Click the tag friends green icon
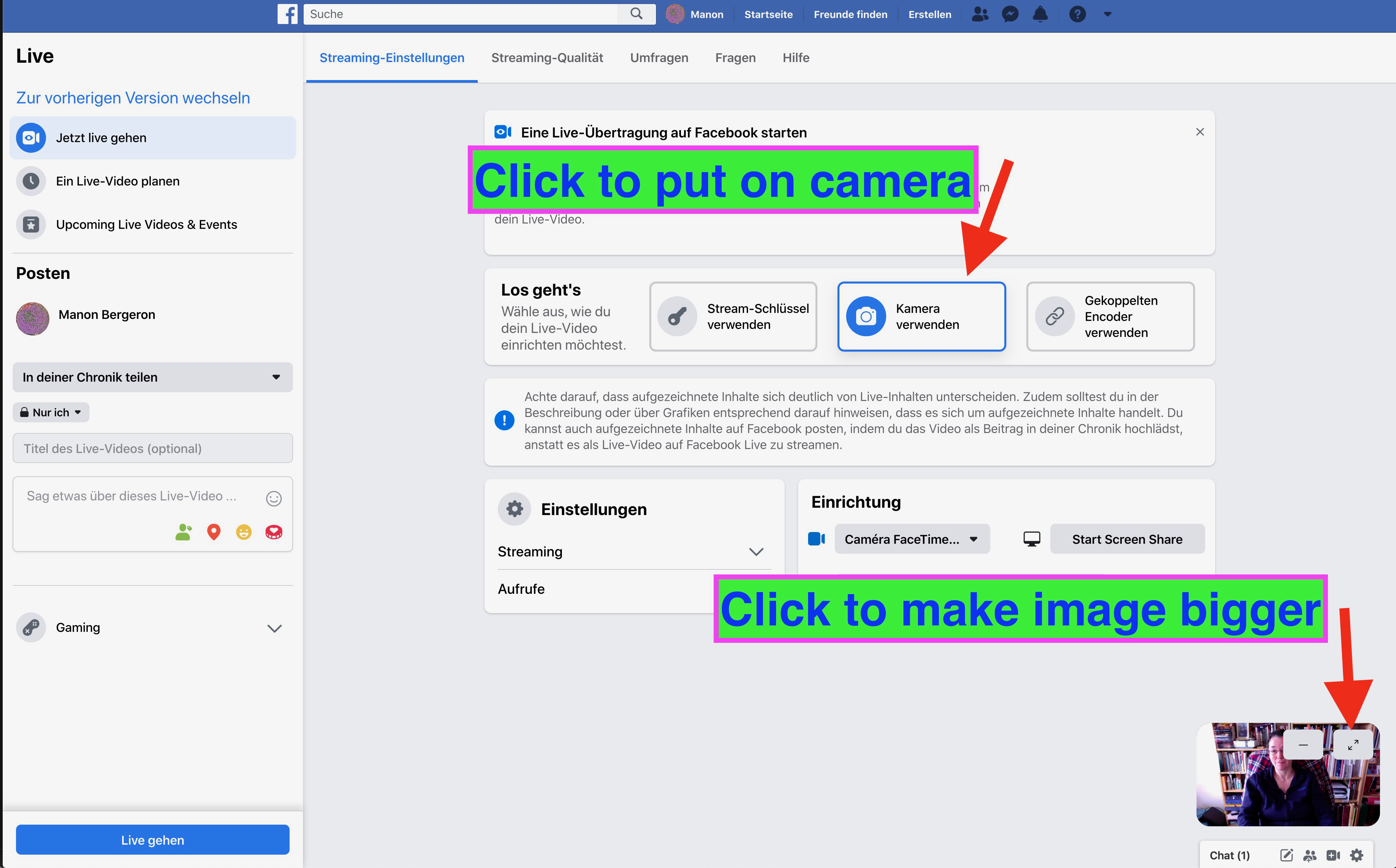This screenshot has height=868, width=1396. [183, 532]
